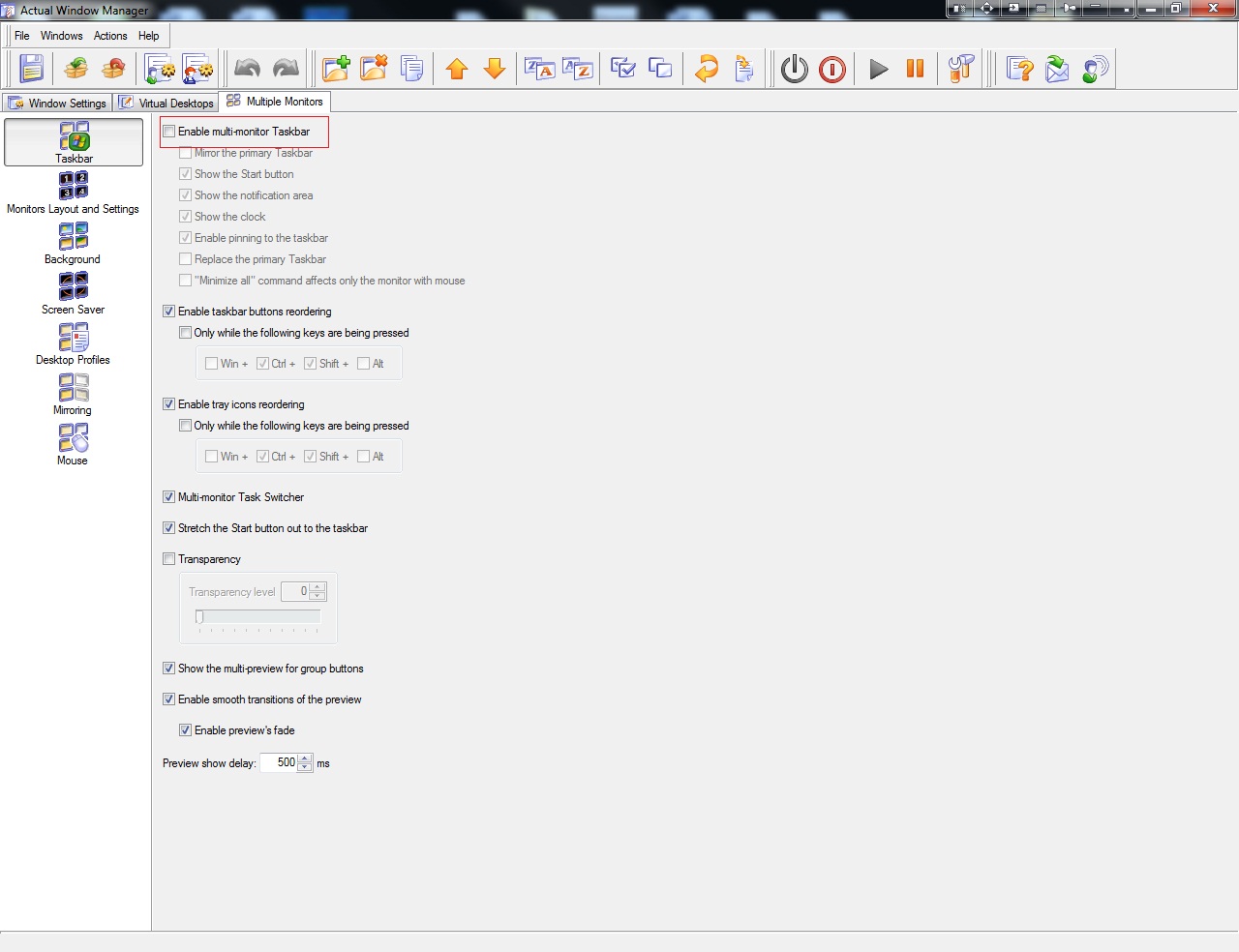
Task: Enable multi-monitor Taskbar checkbox
Action: click(x=169, y=132)
